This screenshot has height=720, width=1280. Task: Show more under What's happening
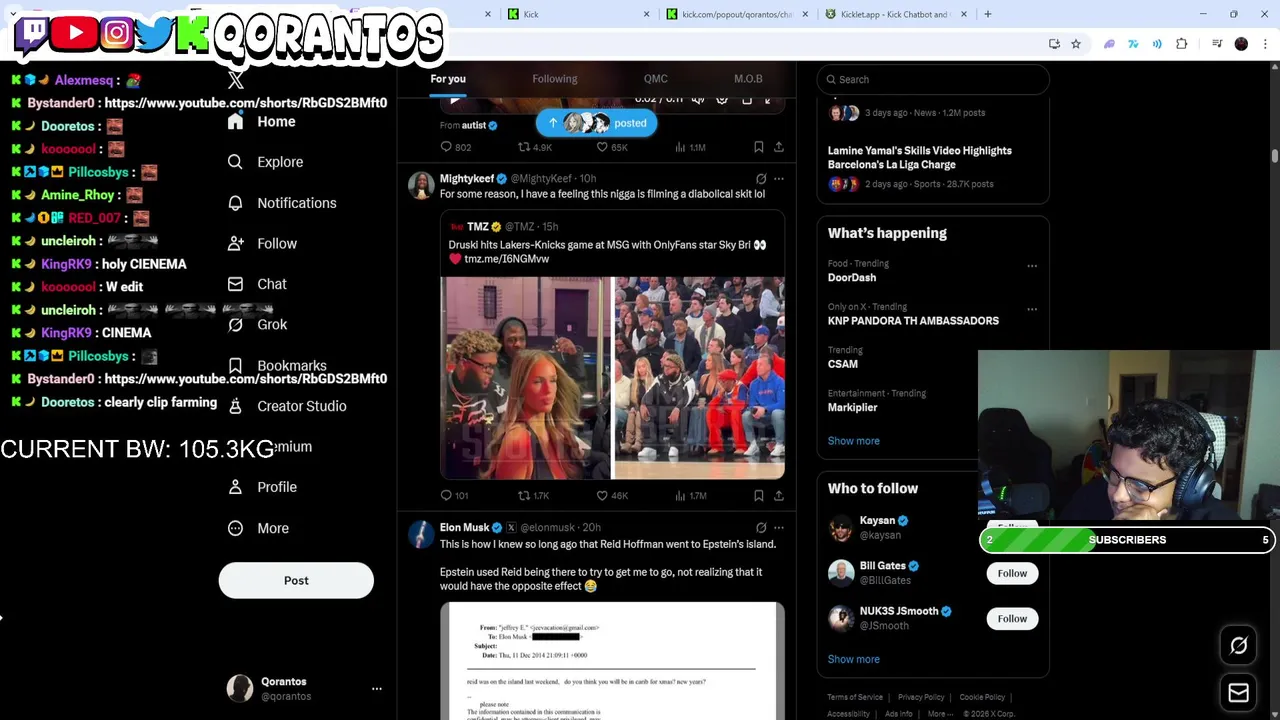point(854,441)
